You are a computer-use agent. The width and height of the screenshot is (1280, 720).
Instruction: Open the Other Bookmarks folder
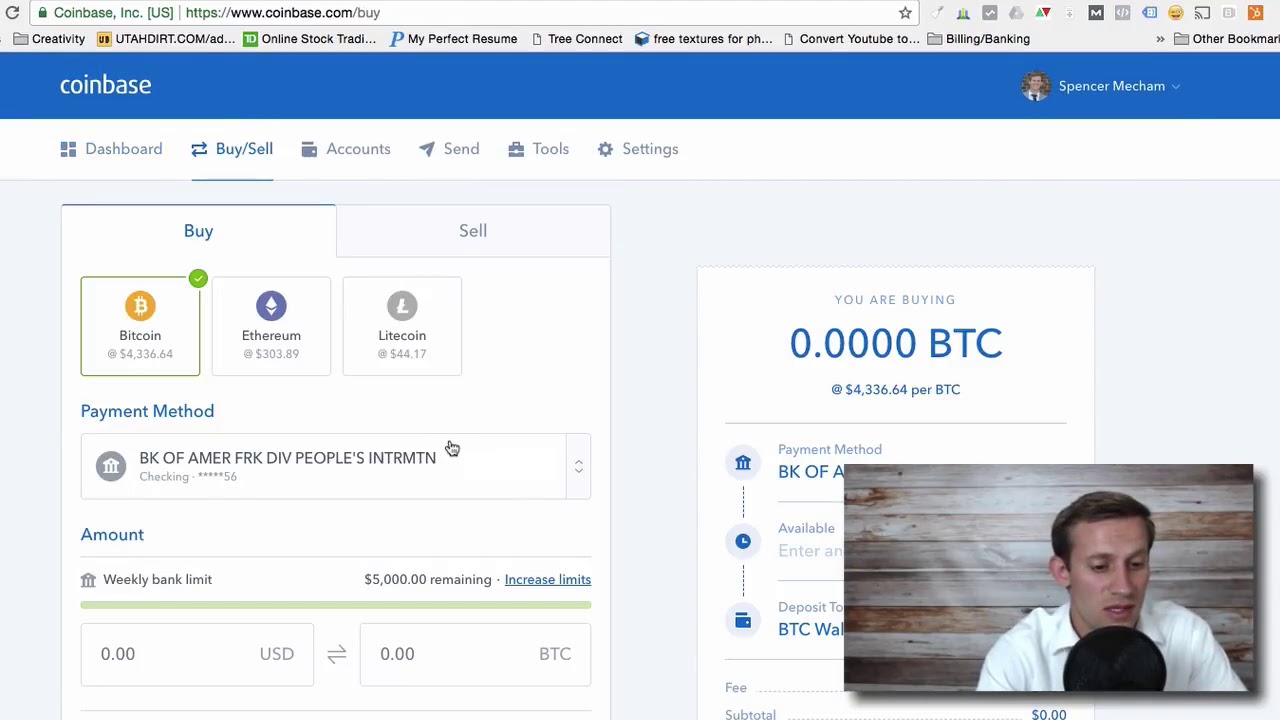click(x=1227, y=39)
